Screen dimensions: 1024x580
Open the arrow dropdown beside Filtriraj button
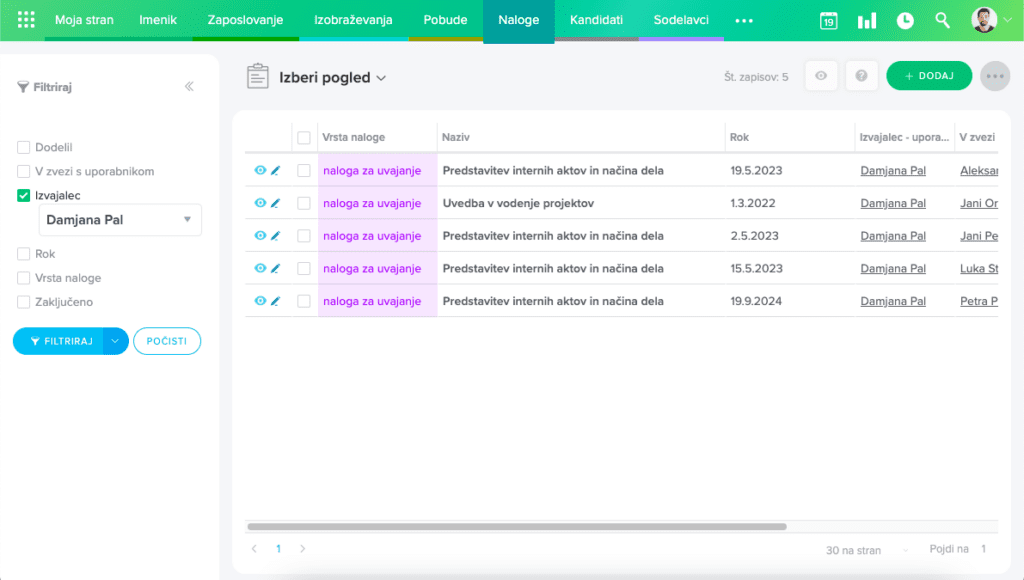coord(116,341)
